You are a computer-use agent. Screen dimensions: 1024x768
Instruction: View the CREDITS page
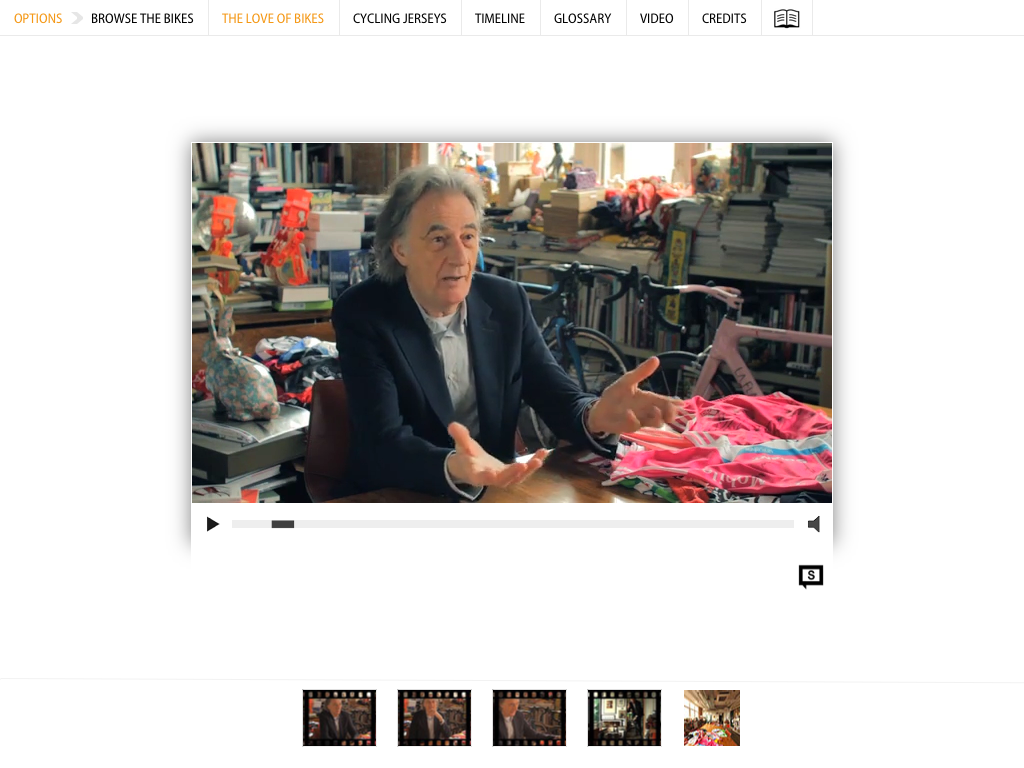(x=724, y=18)
